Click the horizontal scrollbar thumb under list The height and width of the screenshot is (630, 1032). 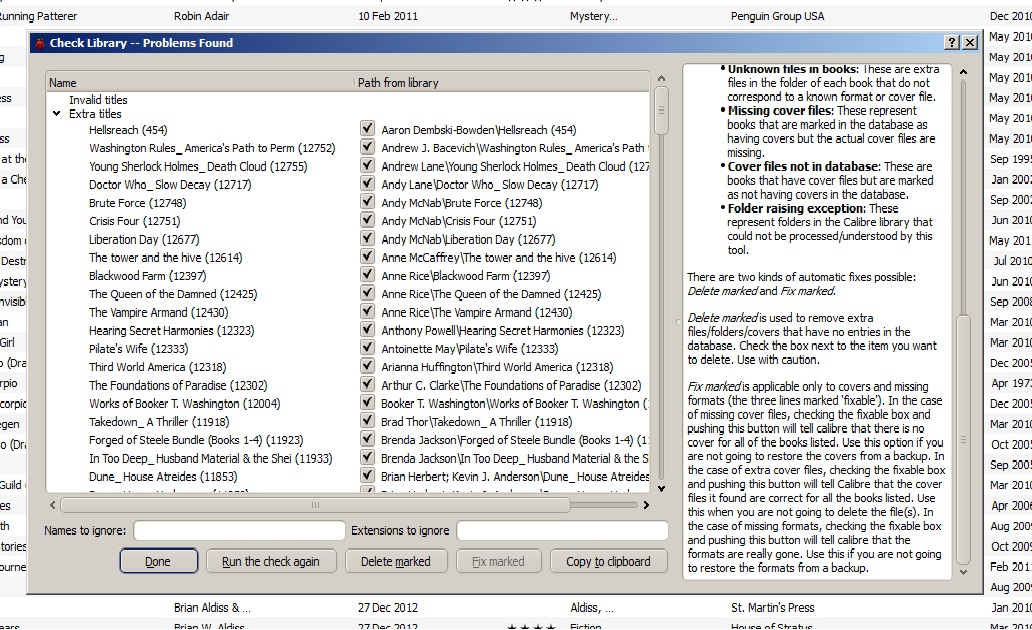click(x=315, y=505)
